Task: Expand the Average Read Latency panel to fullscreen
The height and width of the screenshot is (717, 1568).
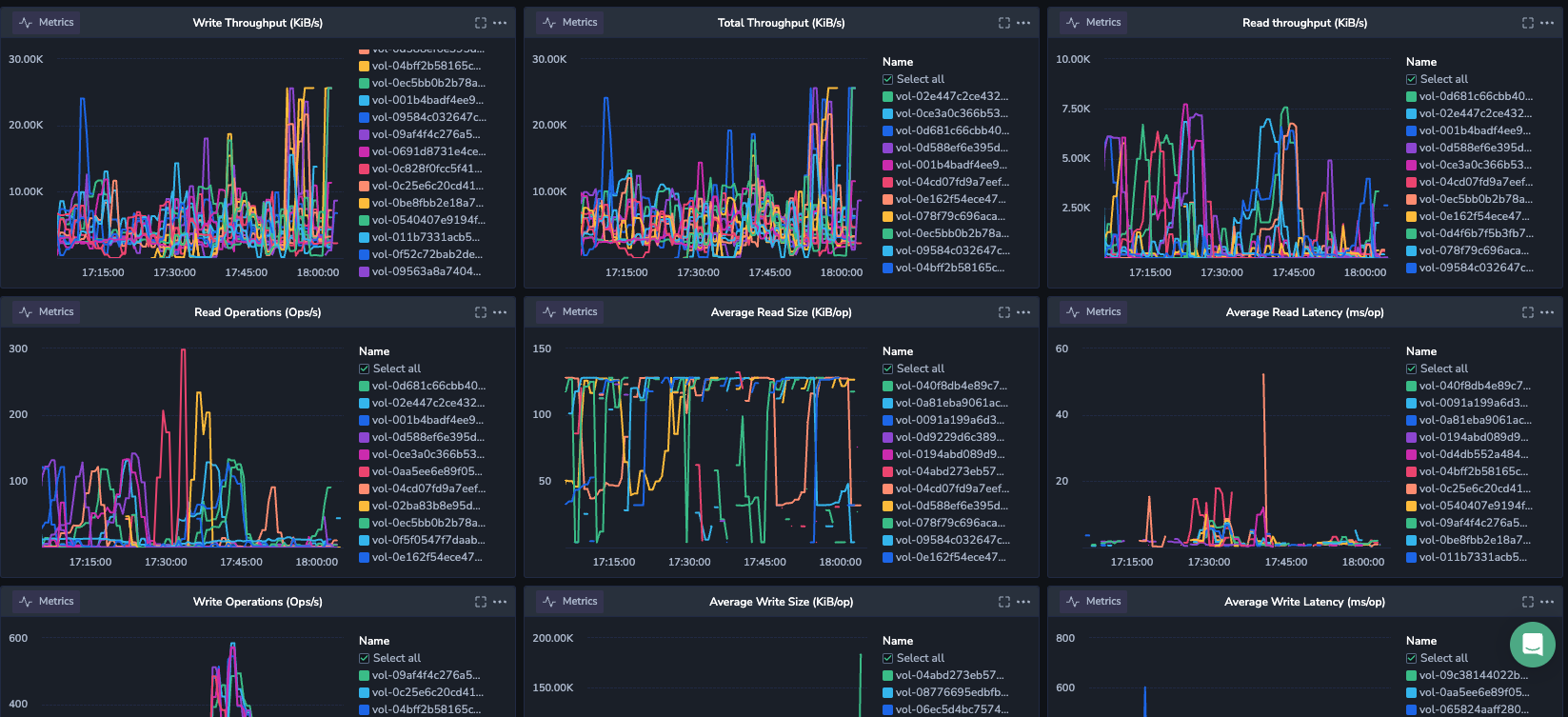Action: point(1528,312)
